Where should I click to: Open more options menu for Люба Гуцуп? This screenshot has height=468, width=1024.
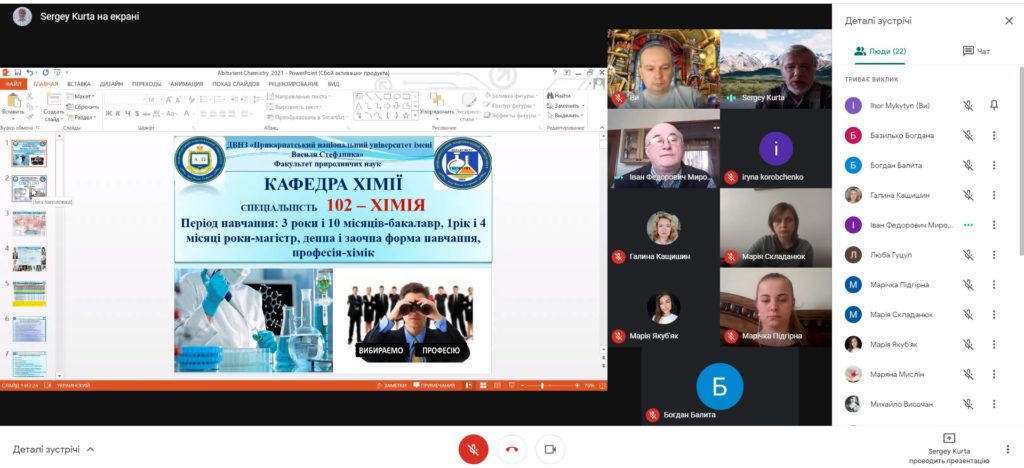(x=994, y=255)
